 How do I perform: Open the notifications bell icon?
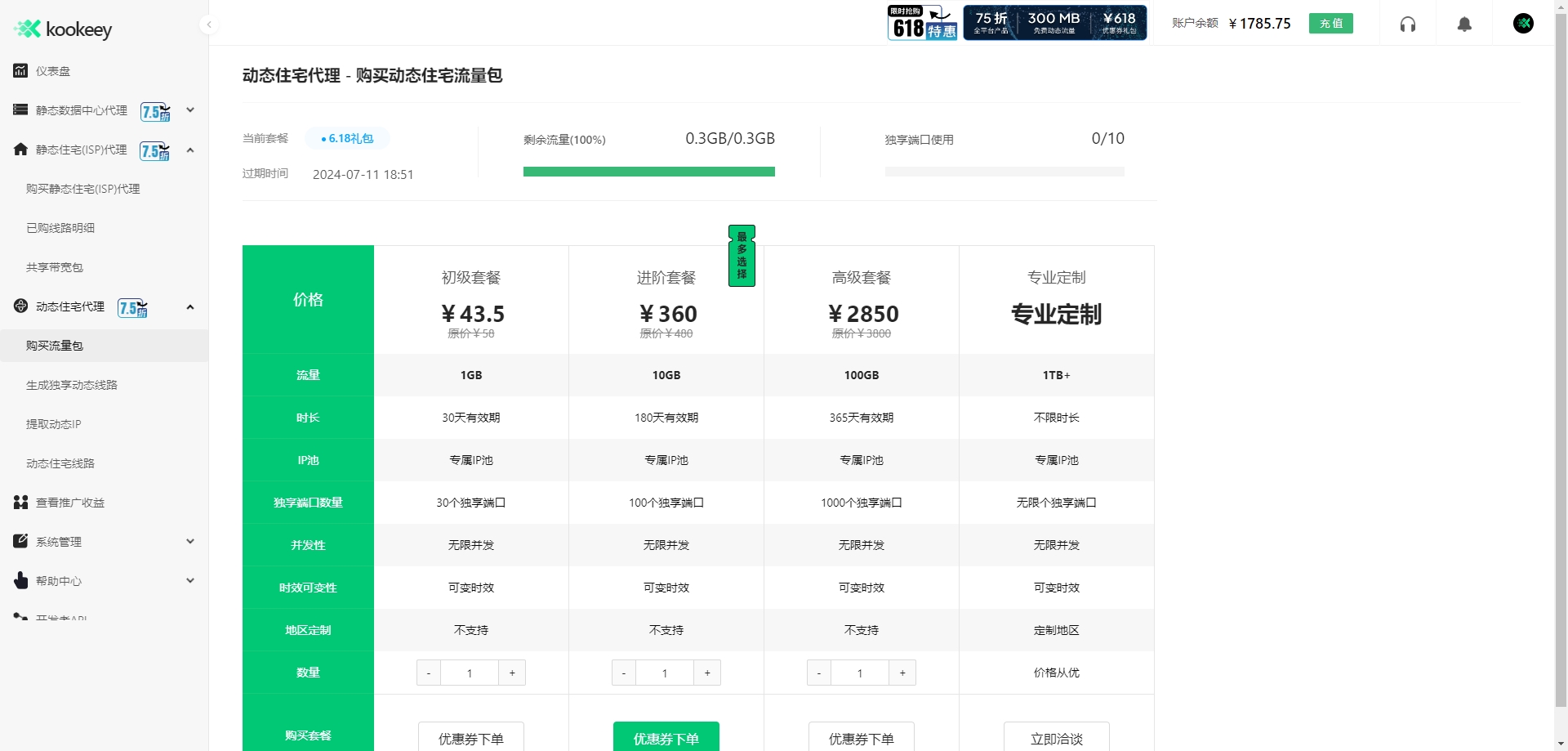tap(1464, 24)
